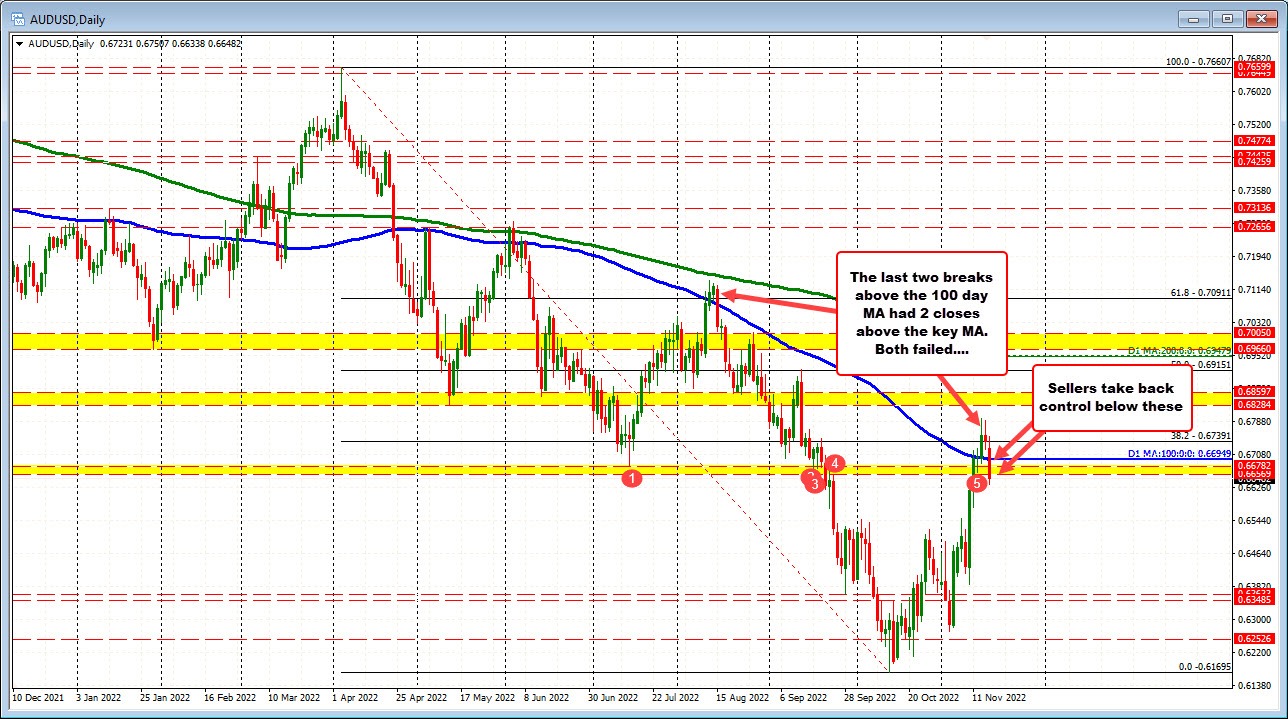Image resolution: width=1288 pixels, height=719 pixels.
Task: Click the date label 10 Mar 2022
Action: point(295,696)
